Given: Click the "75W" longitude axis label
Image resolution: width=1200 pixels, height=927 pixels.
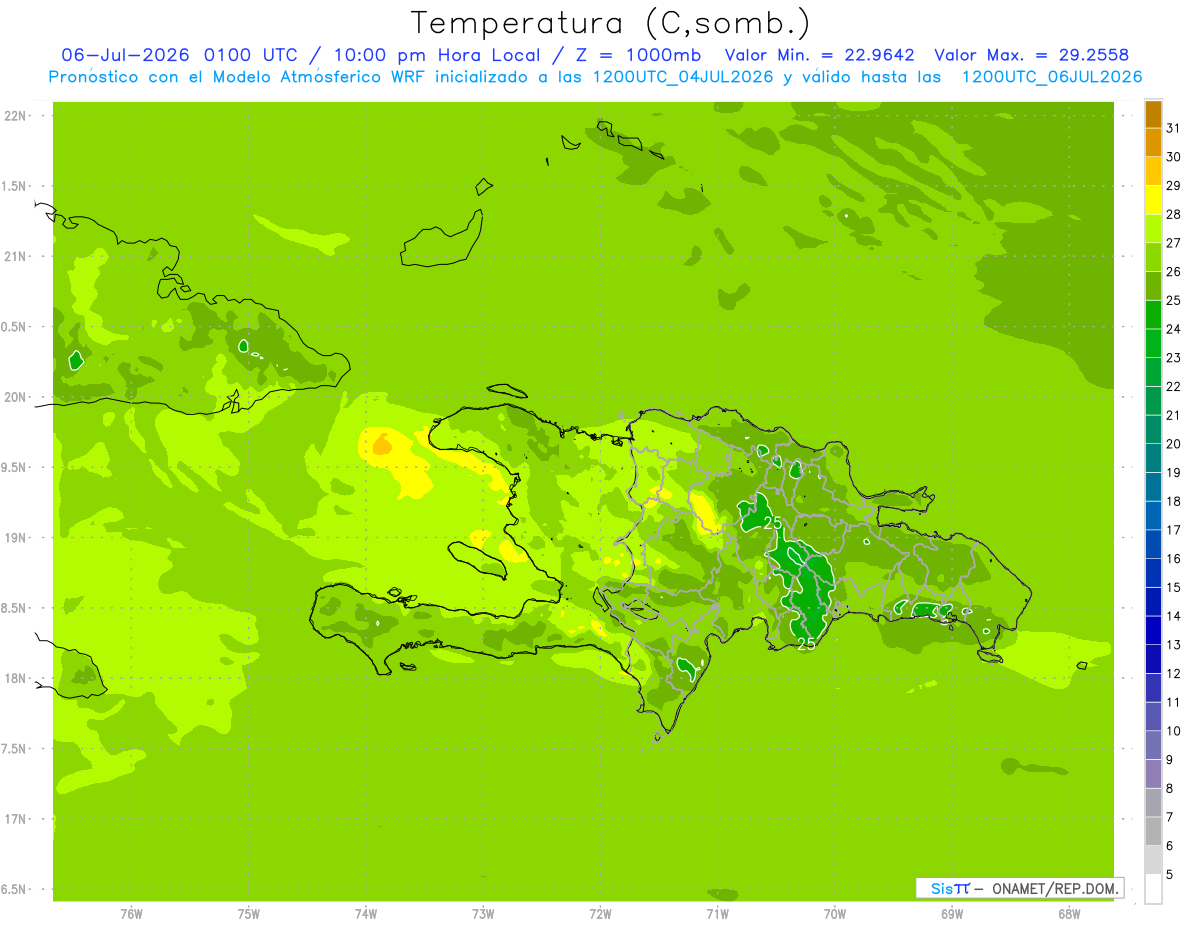Looking at the screenshot, I should coord(249,914).
